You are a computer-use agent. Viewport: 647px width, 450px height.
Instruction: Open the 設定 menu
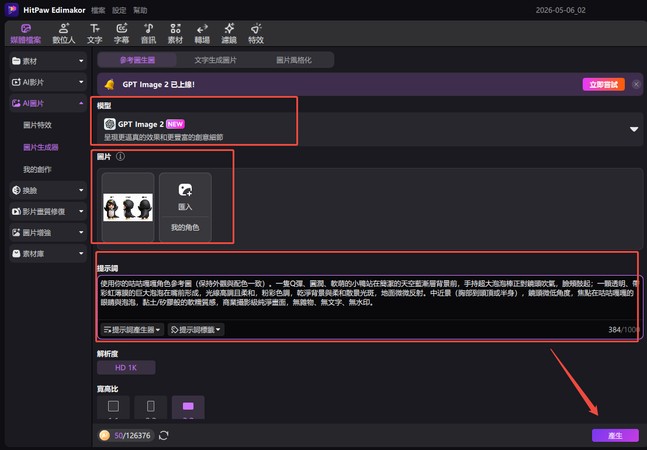119,10
